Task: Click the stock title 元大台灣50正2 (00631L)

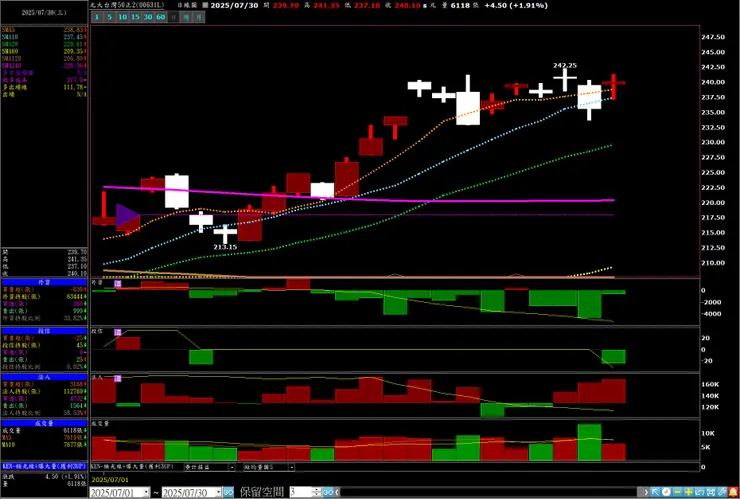Action: tap(127, 5)
